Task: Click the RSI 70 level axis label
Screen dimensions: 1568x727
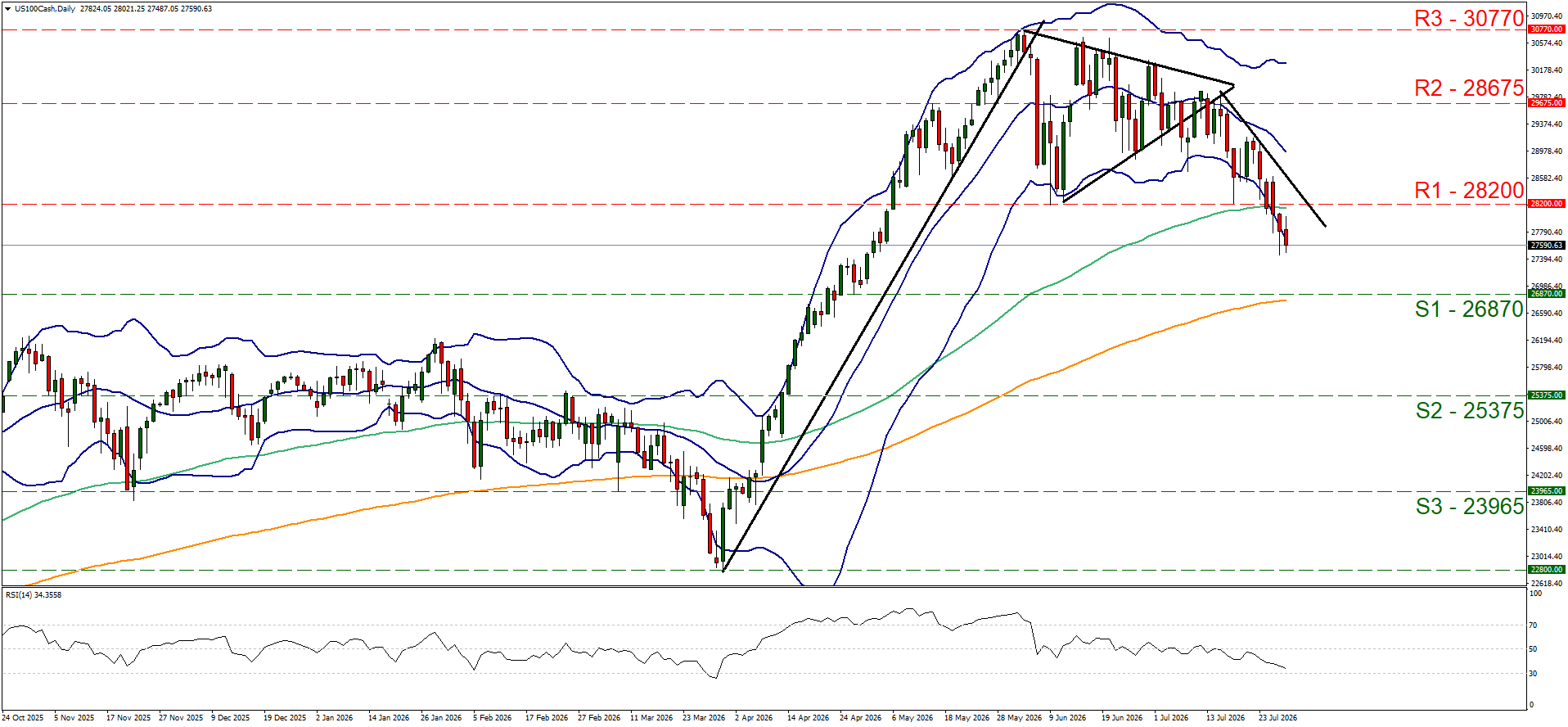Action: (1534, 625)
